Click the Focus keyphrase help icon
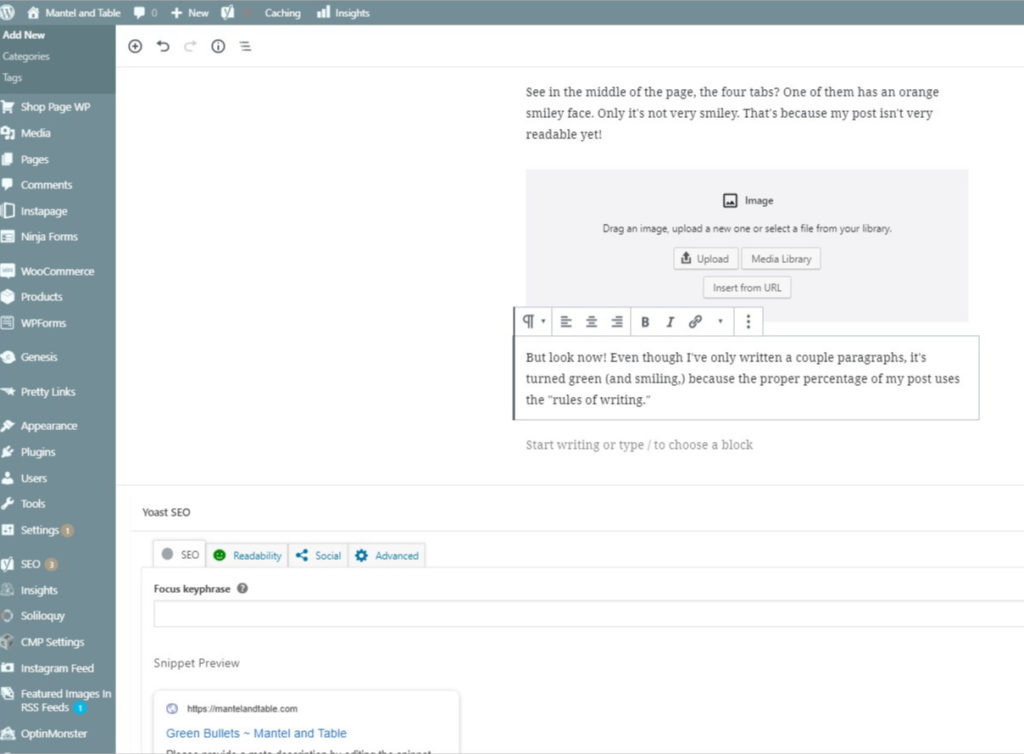Screen dimensions: 1024x754 242,588
